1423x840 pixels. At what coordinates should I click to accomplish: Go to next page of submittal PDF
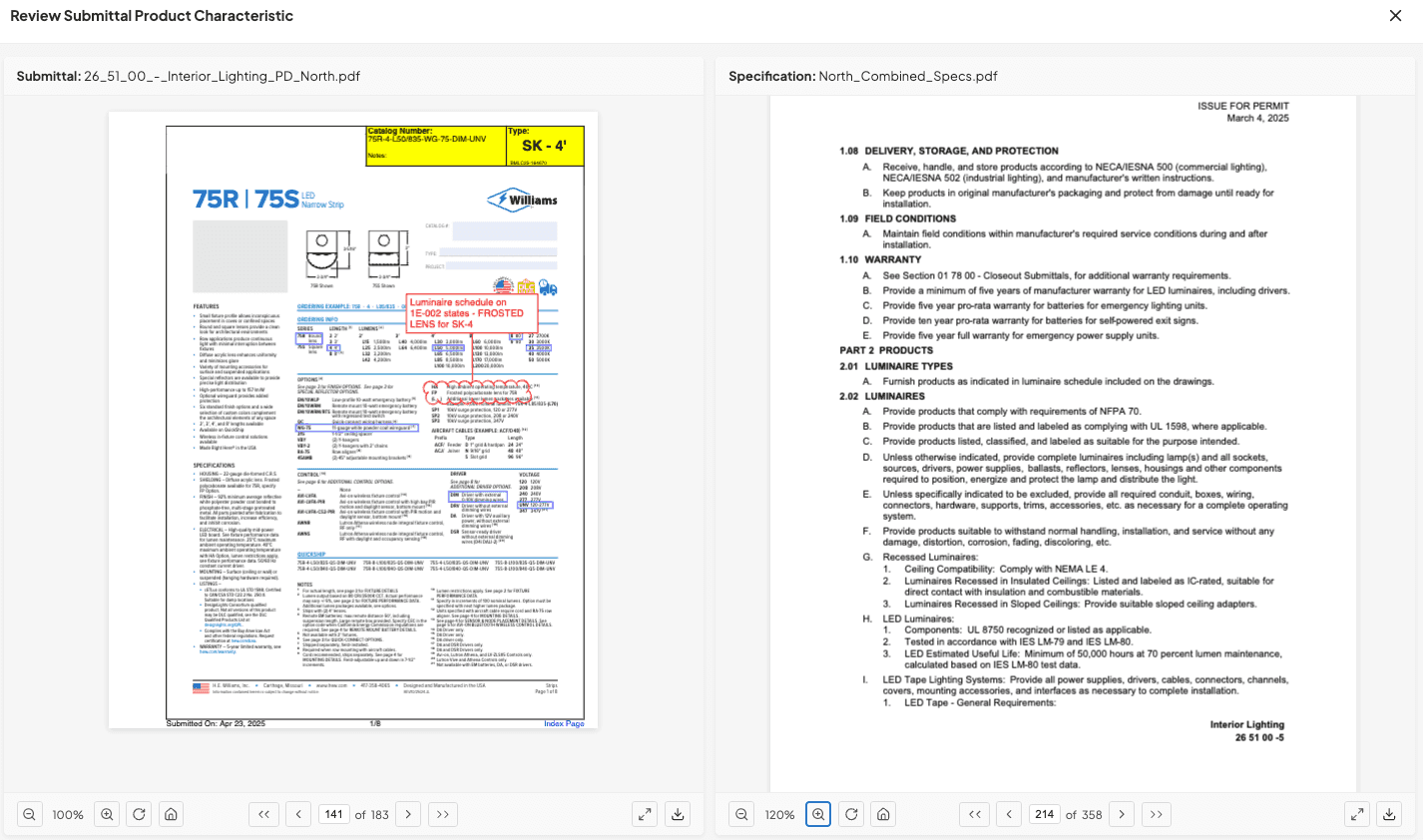pyautogui.click(x=408, y=814)
